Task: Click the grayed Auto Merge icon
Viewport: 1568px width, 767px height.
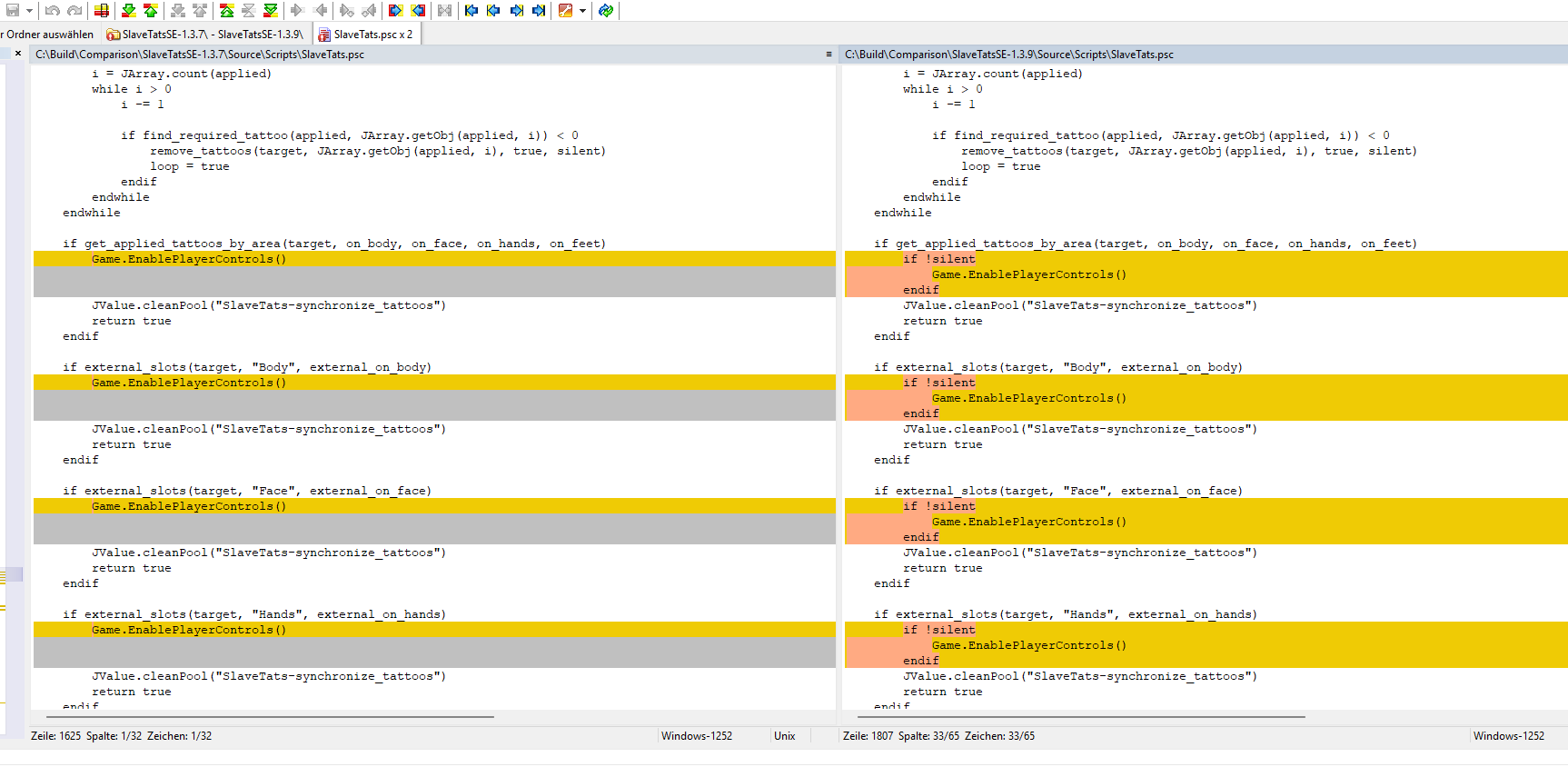Action: (x=444, y=11)
